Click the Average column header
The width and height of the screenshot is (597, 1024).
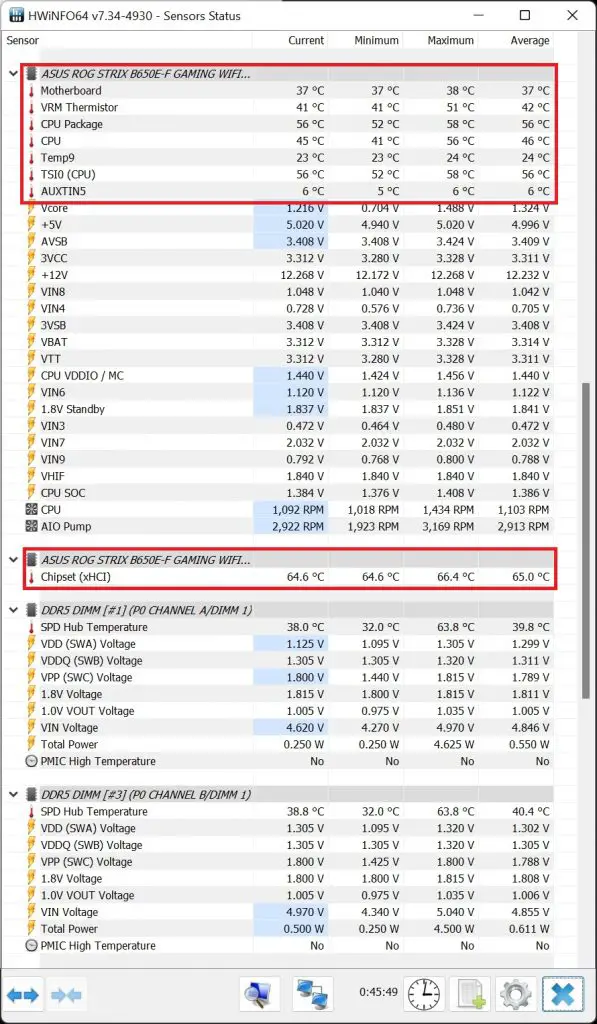[x=515, y=40]
